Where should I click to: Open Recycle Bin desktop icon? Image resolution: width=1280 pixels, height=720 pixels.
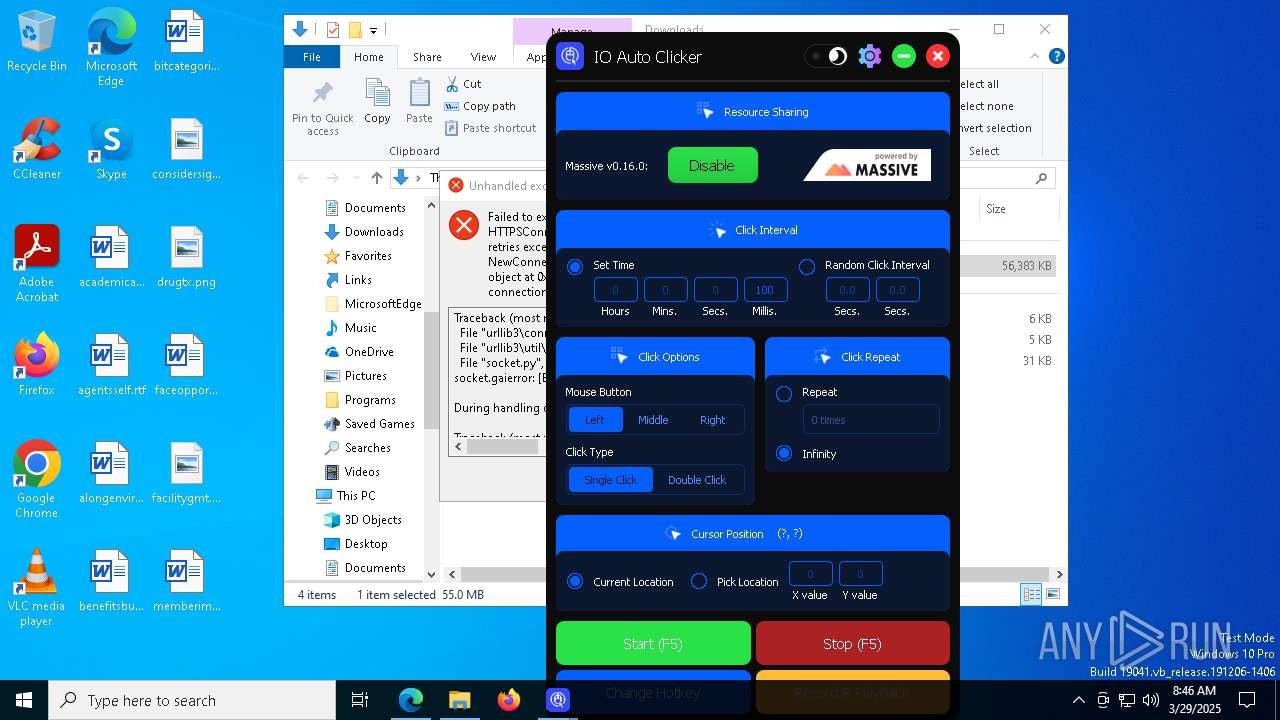click(x=37, y=42)
